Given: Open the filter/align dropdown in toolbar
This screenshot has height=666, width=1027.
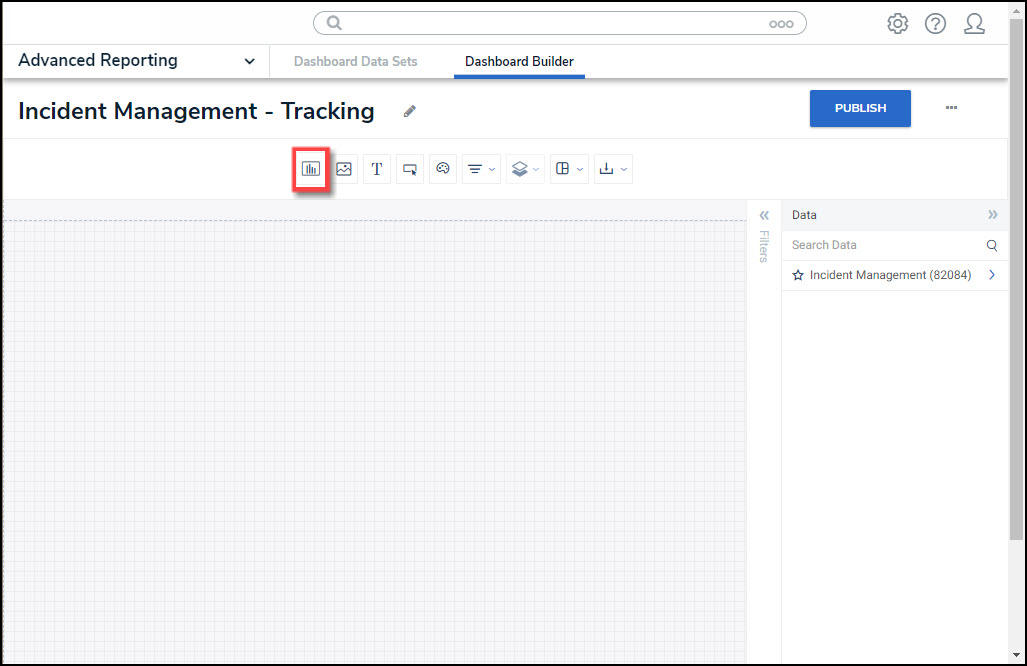Looking at the screenshot, I should click(x=481, y=169).
